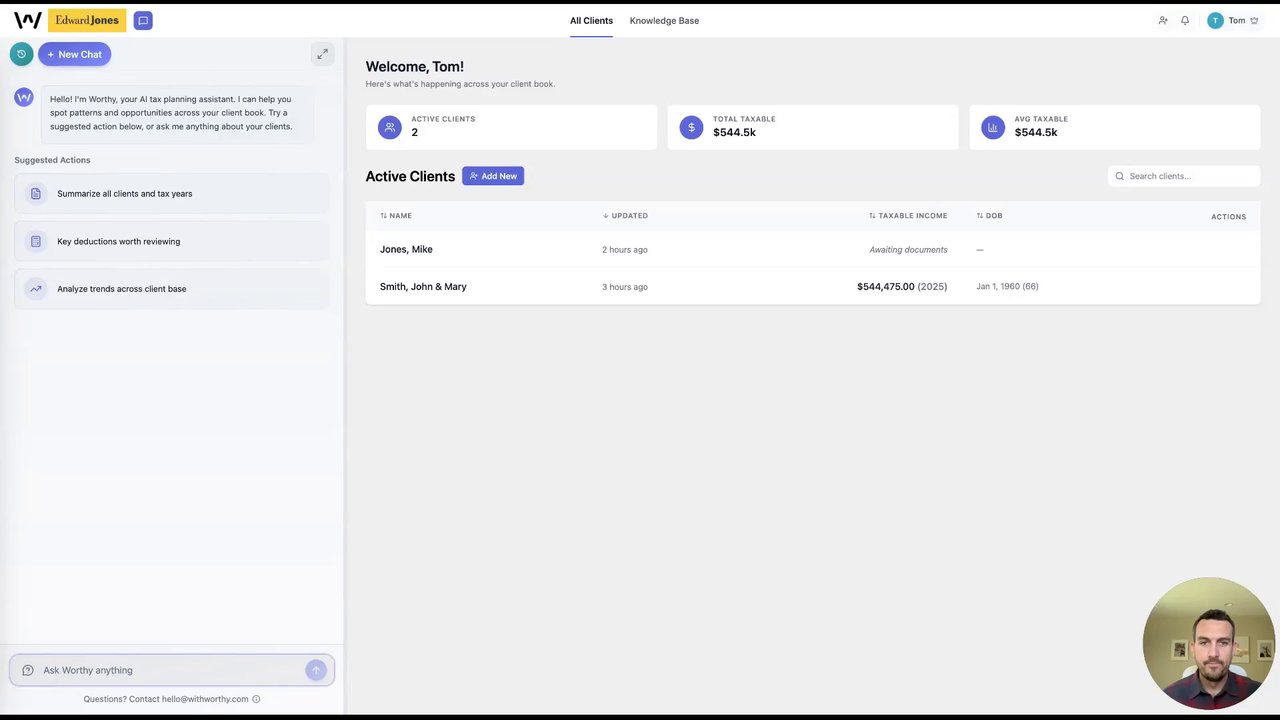The height and width of the screenshot is (720, 1280).
Task: Click the Avg Taxable card
Action: tap(1114, 127)
